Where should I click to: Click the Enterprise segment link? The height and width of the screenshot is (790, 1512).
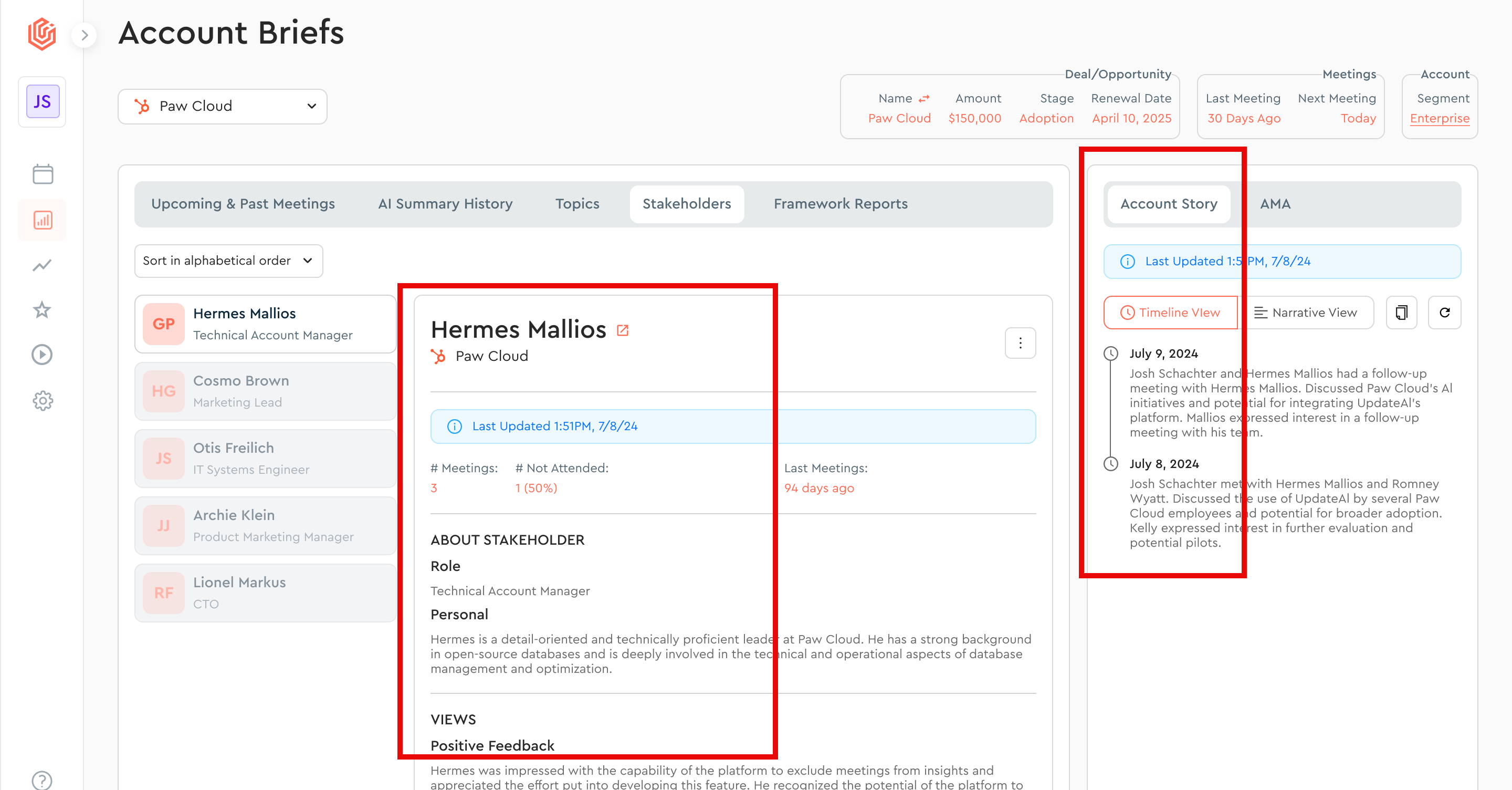pyautogui.click(x=1439, y=118)
